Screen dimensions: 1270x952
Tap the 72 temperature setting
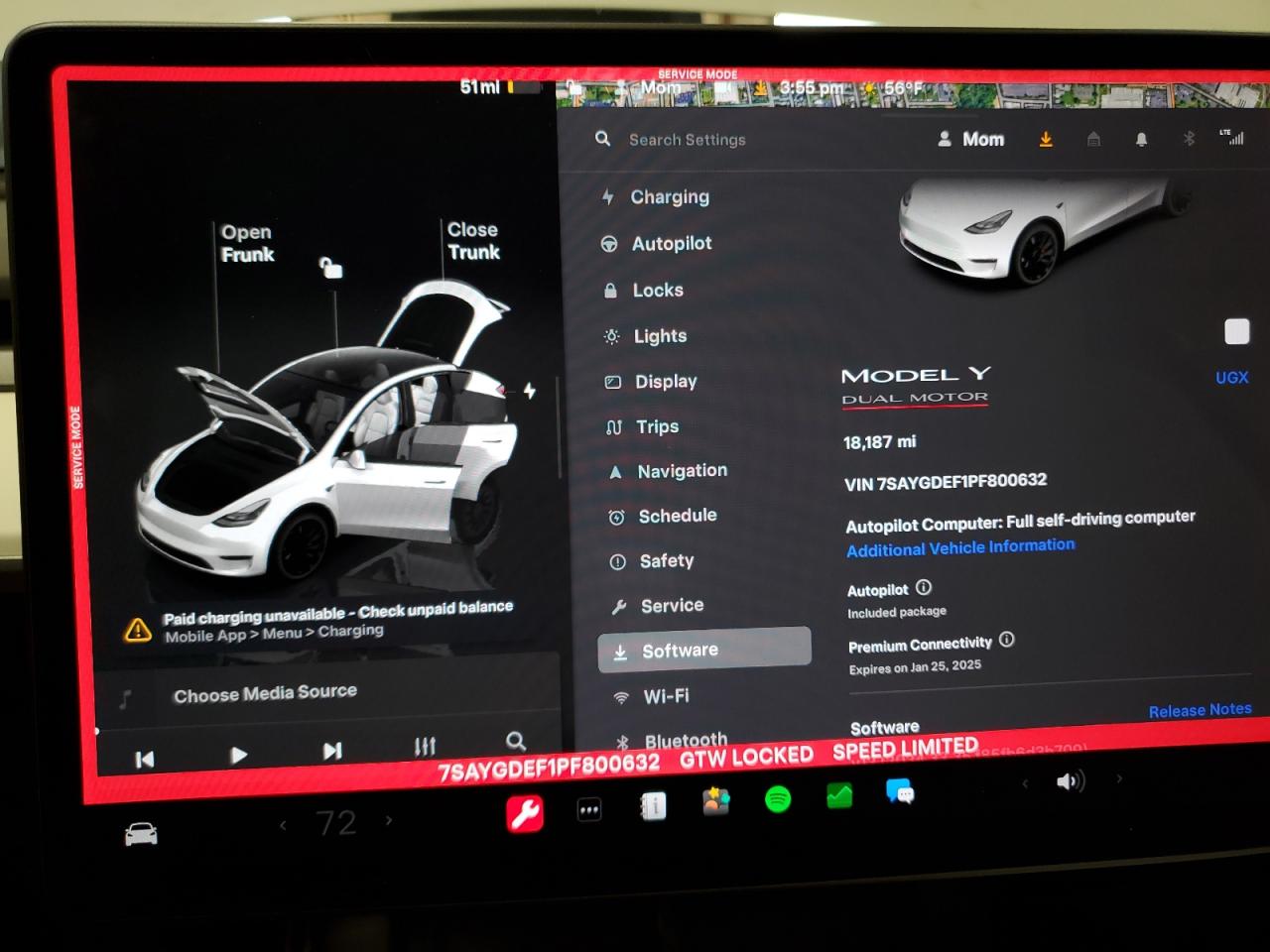(x=336, y=822)
